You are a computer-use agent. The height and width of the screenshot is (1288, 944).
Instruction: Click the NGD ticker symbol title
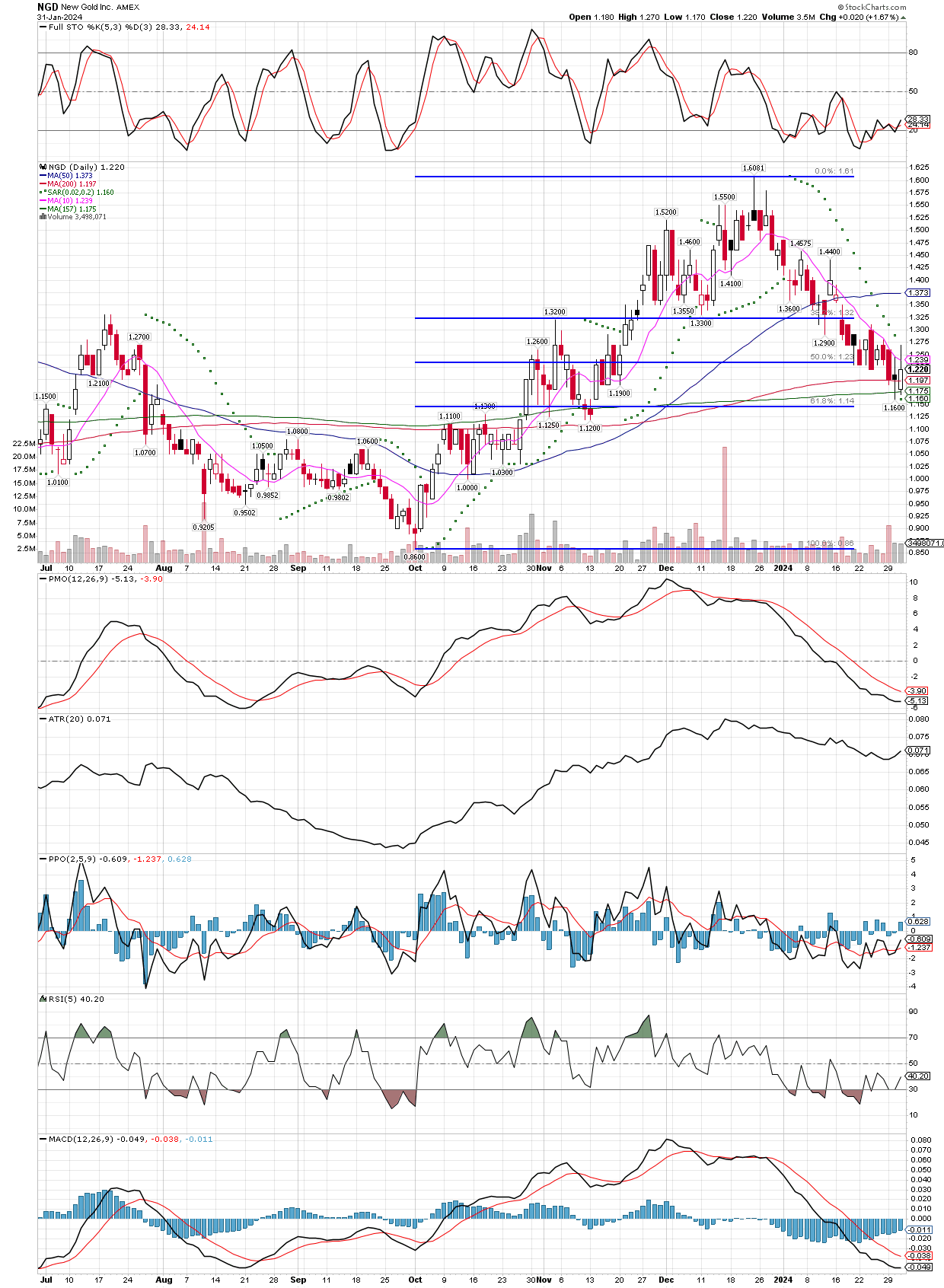47,7
